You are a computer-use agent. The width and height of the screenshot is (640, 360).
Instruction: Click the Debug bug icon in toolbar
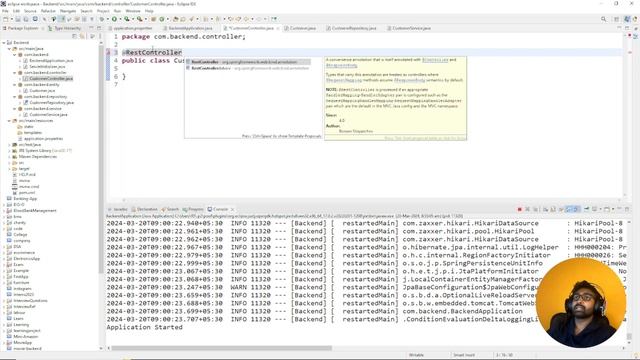[102, 19]
